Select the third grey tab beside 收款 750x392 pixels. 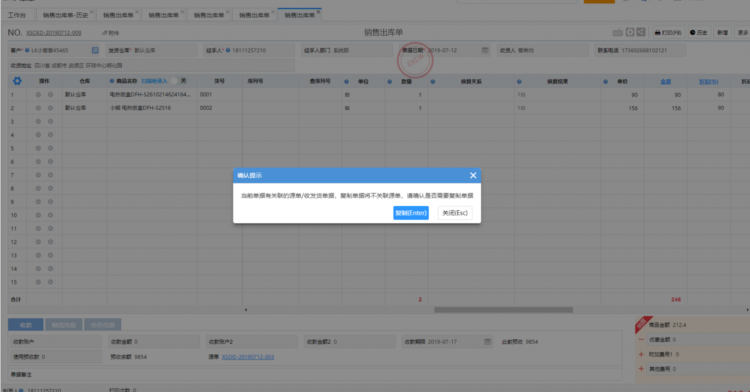coord(102,325)
